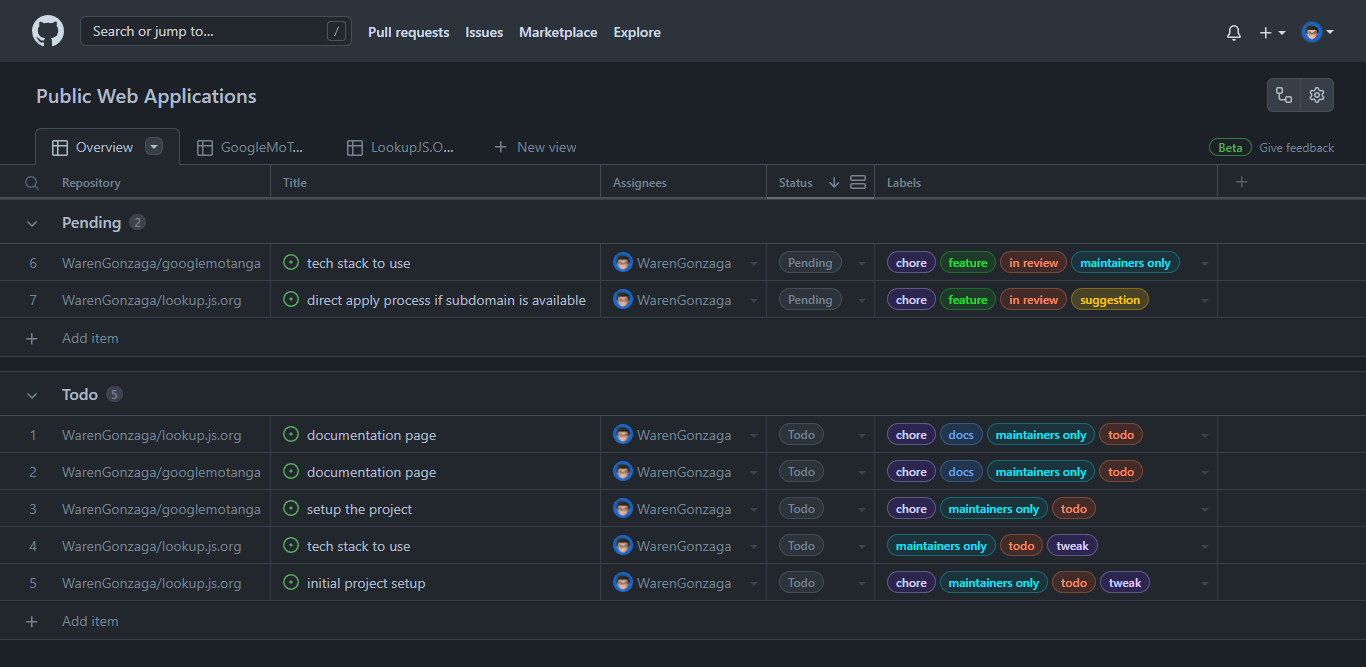Open Status dropdown for row 6
The height and width of the screenshot is (667, 1366).
861,264
